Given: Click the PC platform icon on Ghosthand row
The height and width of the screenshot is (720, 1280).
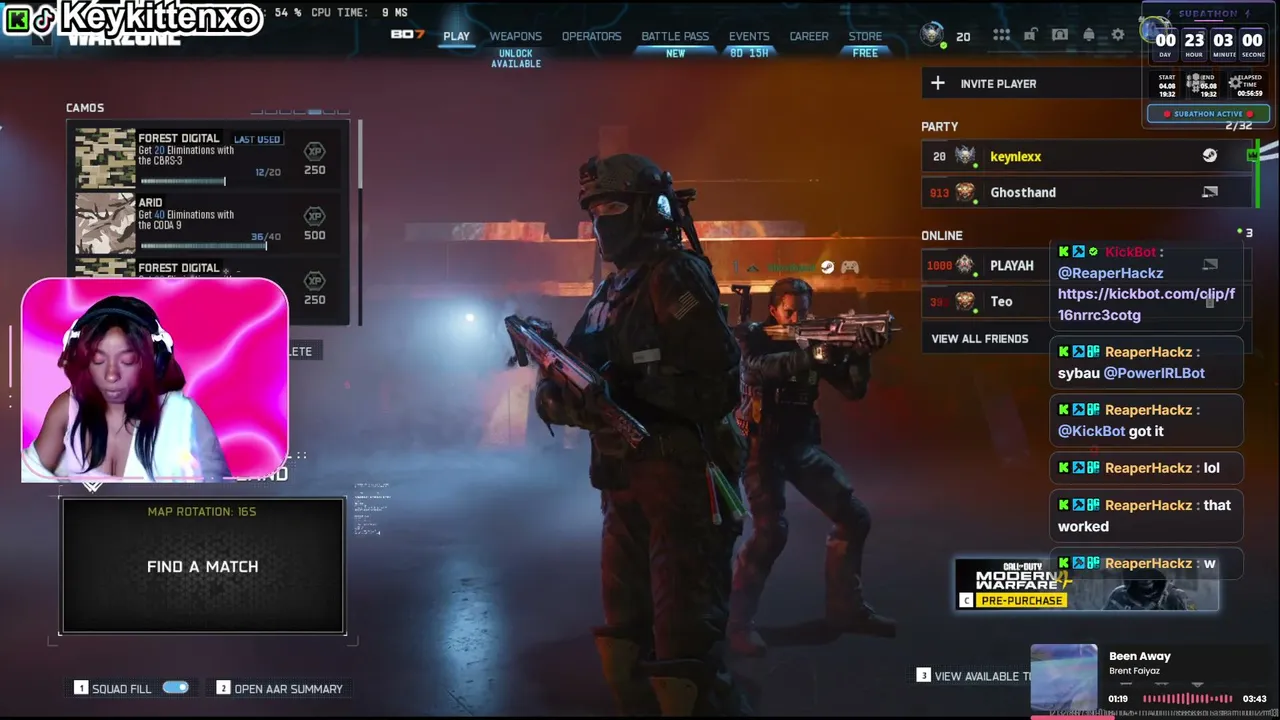Looking at the screenshot, I should (x=1210, y=192).
